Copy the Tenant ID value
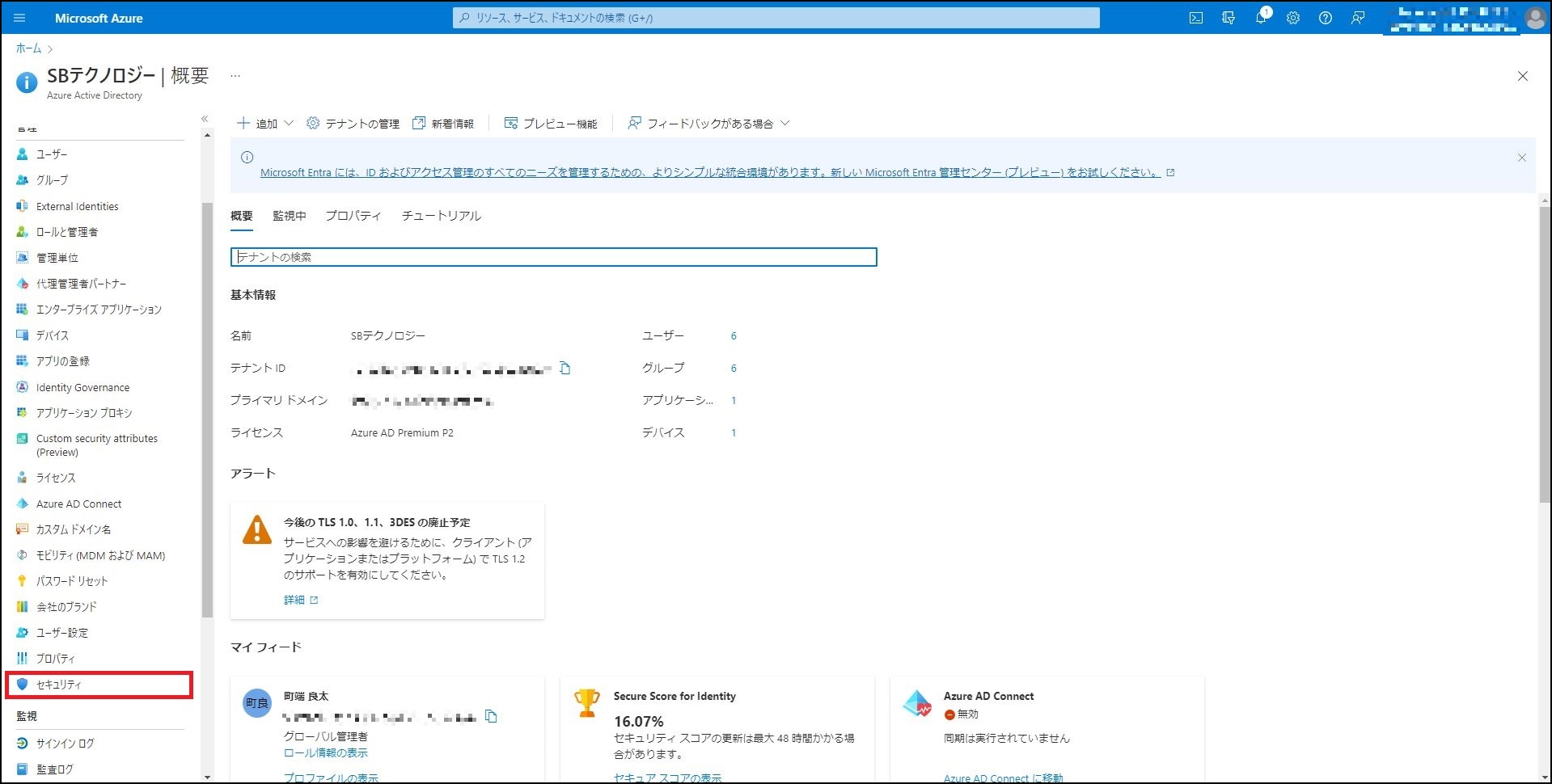The width and height of the screenshot is (1552, 784). [x=565, y=369]
